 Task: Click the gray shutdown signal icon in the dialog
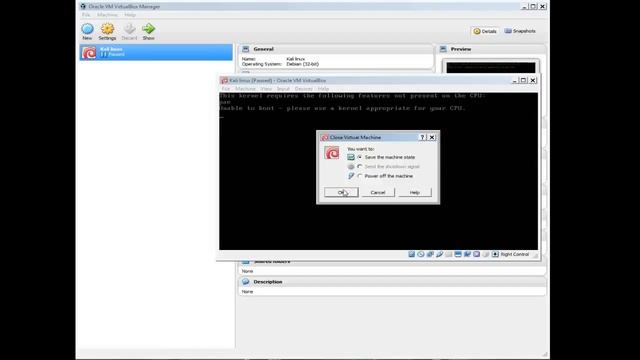click(351, 167)
